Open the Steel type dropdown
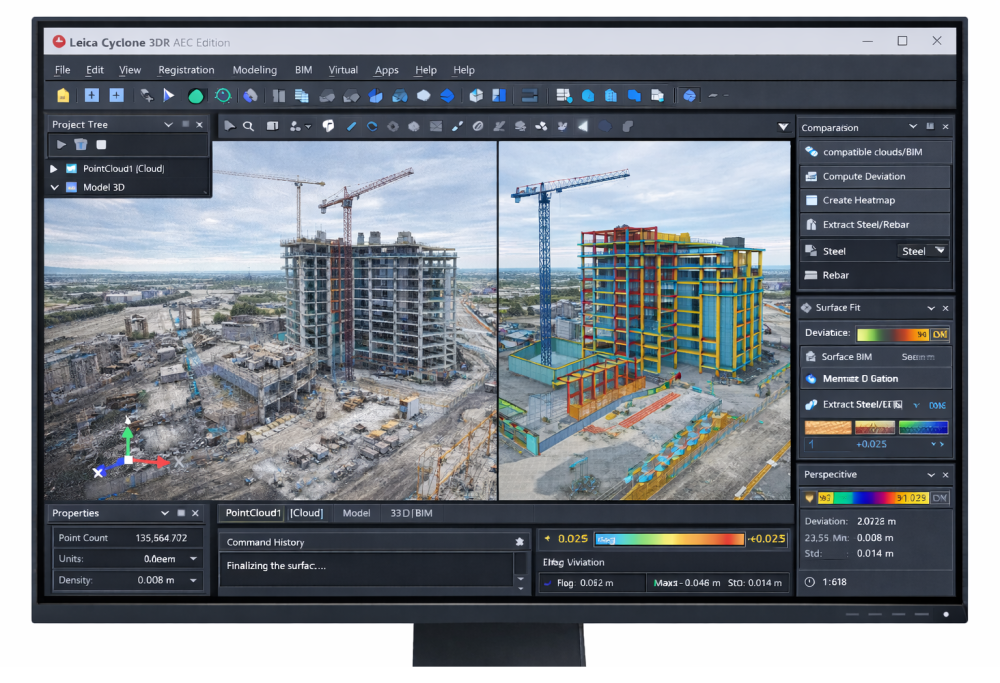The height and width of the screenshot is (683, 1000). pyautogui.click(x=922, y=251)
